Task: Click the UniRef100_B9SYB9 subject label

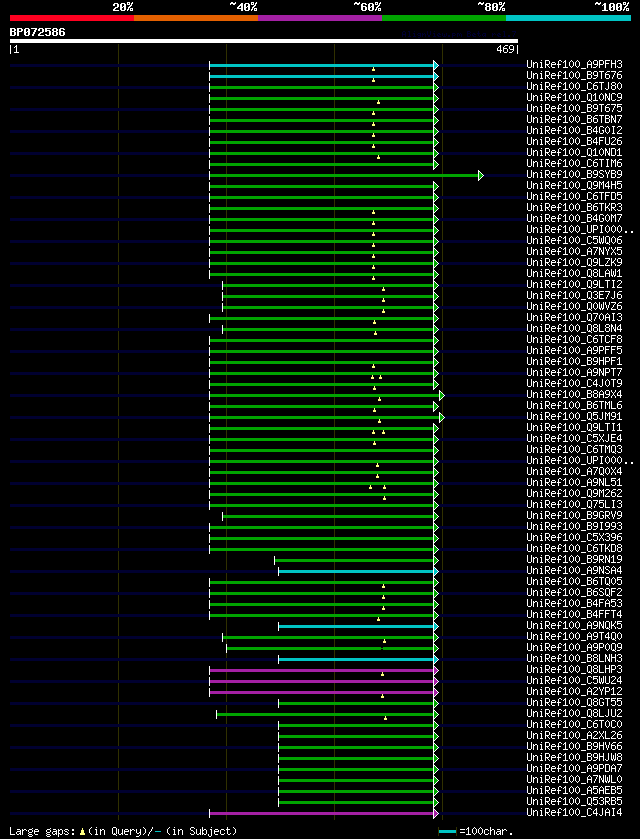Action: 574,174
